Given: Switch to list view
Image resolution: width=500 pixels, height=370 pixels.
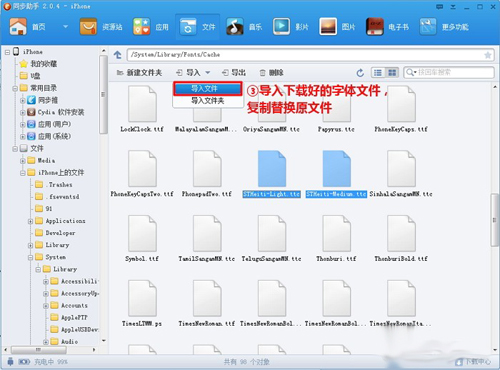Looking at the screenshot, I should coord(378,73).
